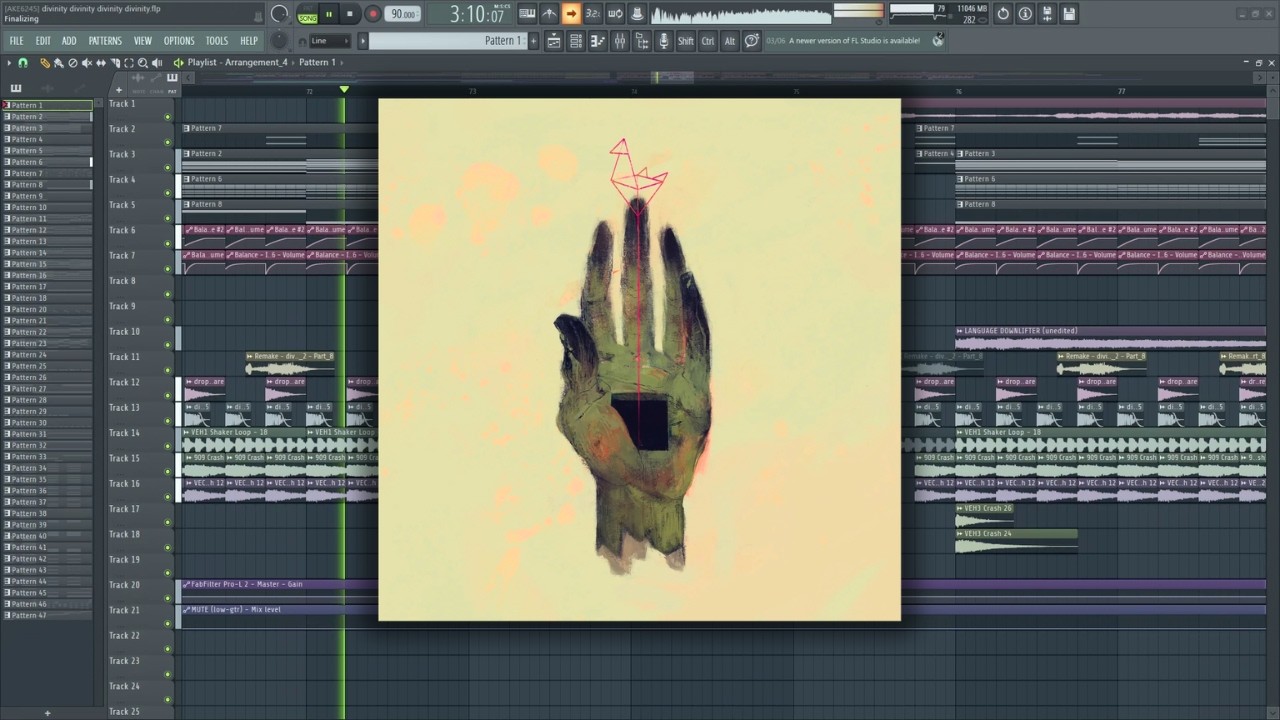The width and height of the screenshot is (1280, 720).
Task: Open the newer FL Studio version notice
Action: coord(854,41)
